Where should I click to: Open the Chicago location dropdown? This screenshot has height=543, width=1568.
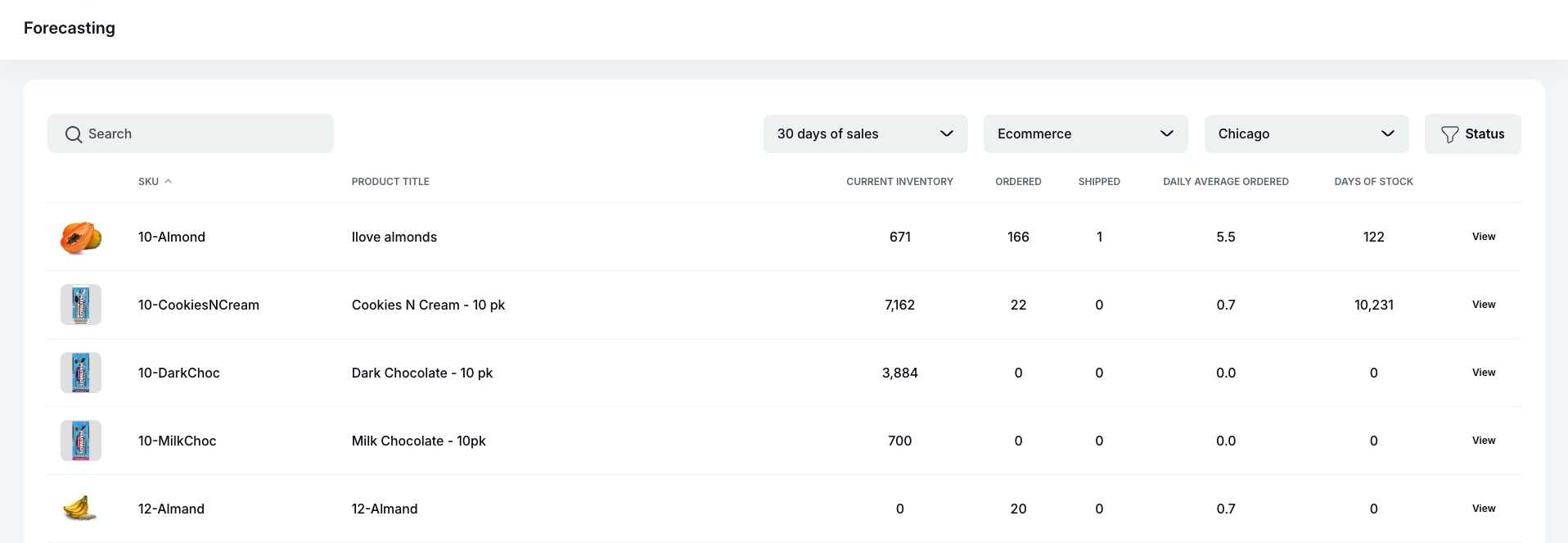click(1306, 133)
